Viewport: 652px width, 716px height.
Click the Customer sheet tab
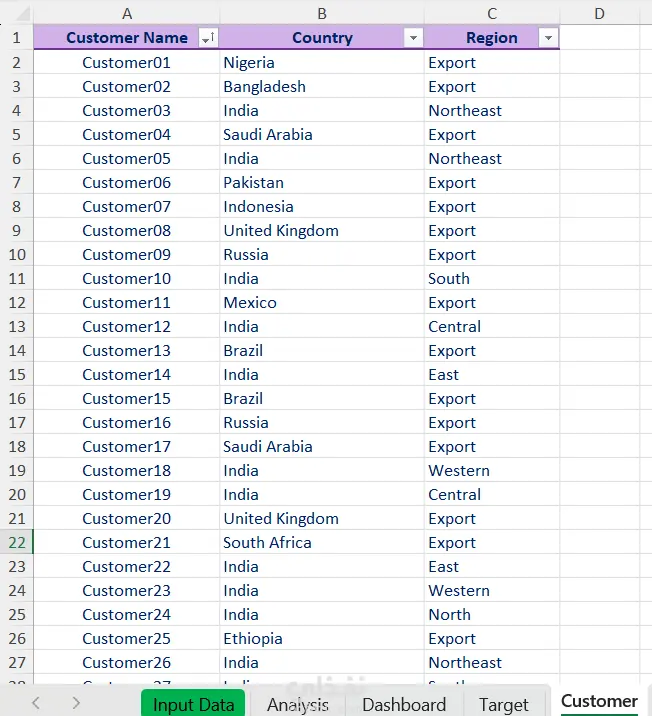(x=599, y=702)
